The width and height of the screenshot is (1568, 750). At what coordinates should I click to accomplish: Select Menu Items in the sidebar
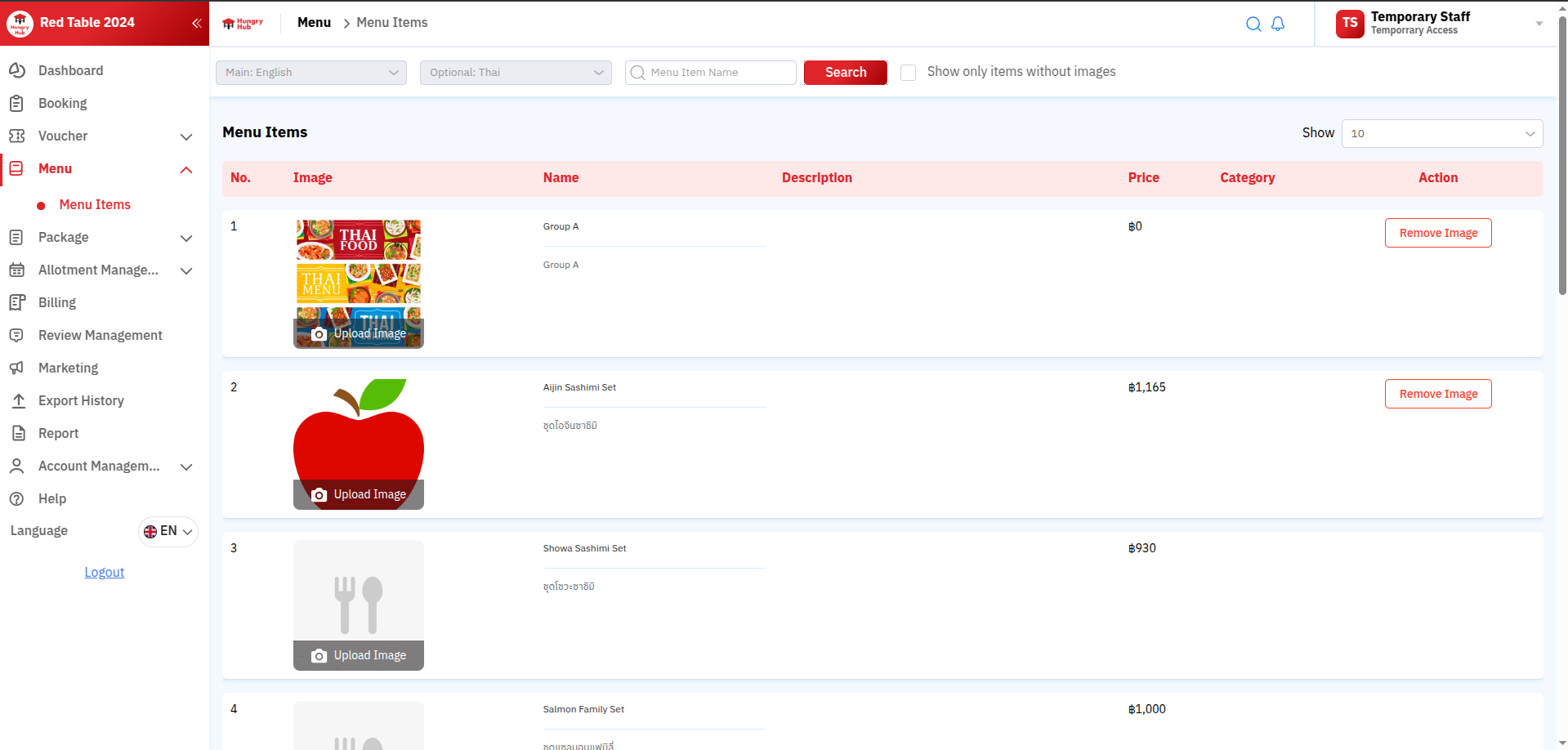(x=95, y=204)
